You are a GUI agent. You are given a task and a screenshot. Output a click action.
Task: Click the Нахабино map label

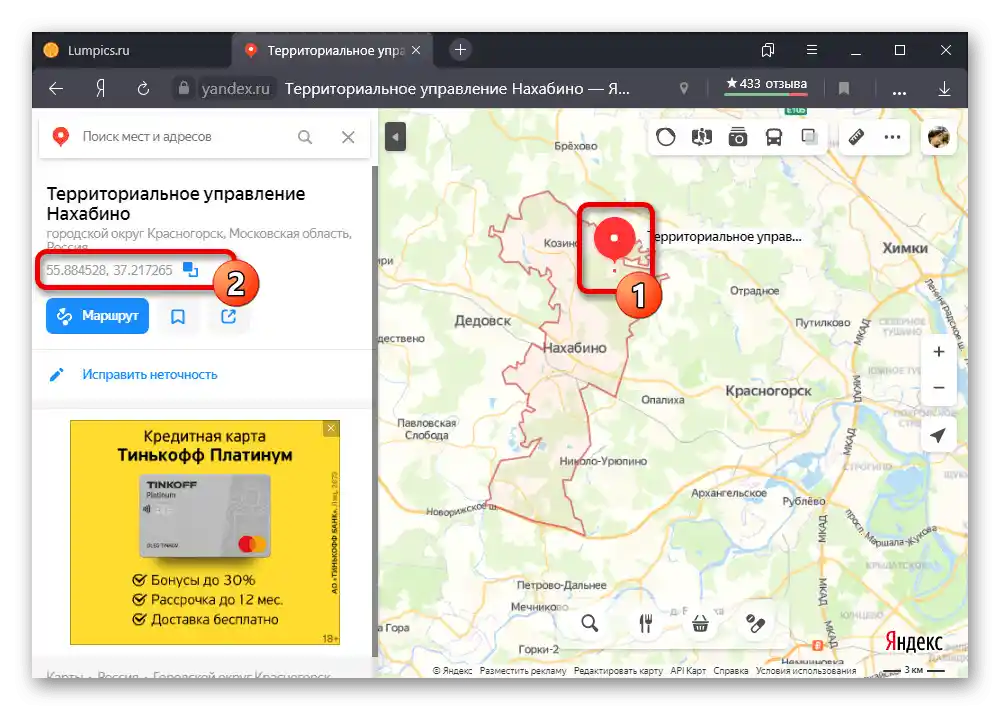tap(575, 348)
